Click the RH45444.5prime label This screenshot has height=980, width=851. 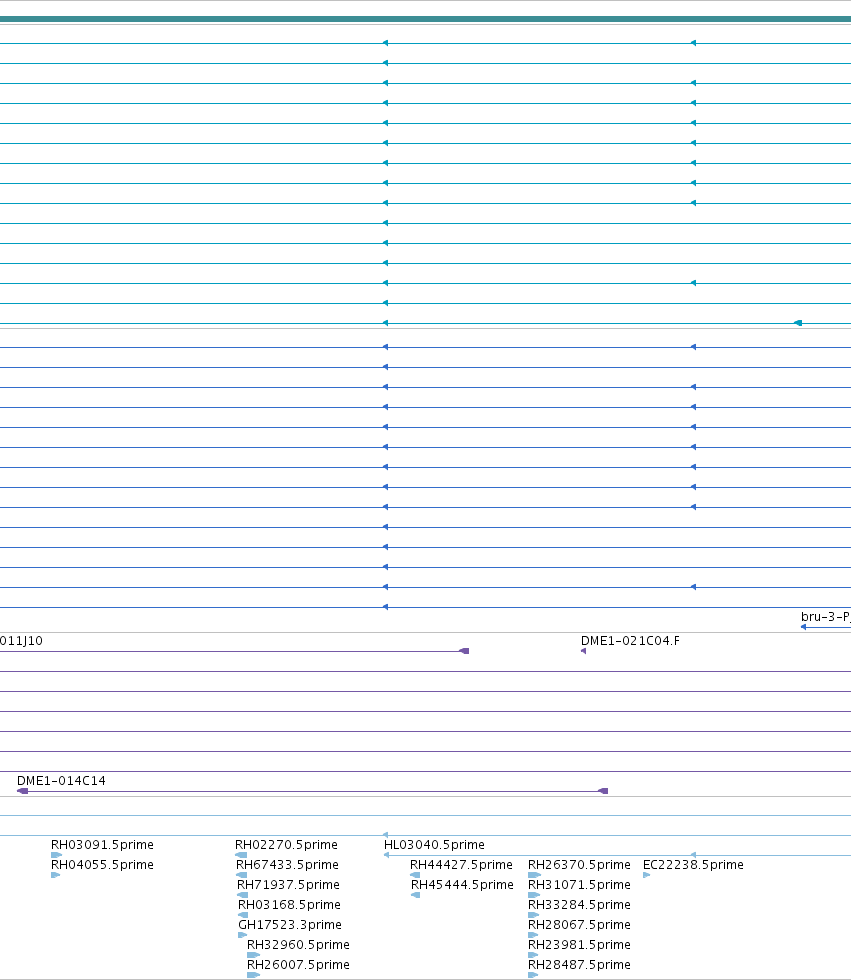(462, 884)
